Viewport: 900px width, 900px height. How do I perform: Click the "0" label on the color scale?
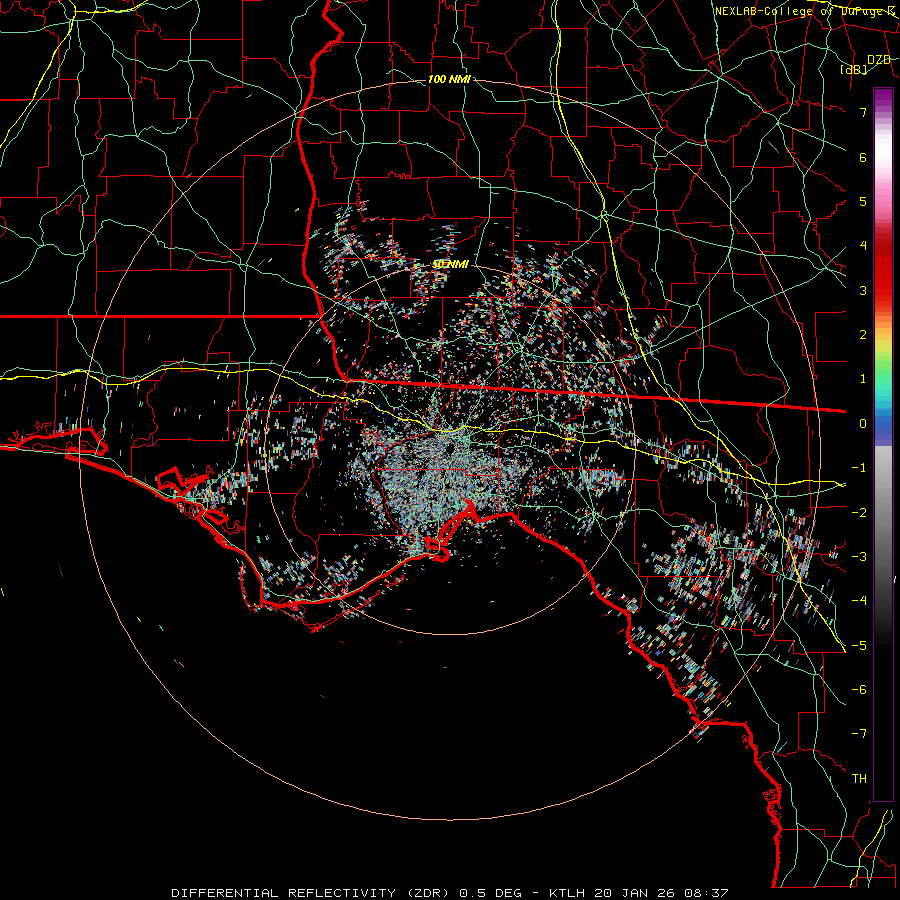(x=863, y=424)
